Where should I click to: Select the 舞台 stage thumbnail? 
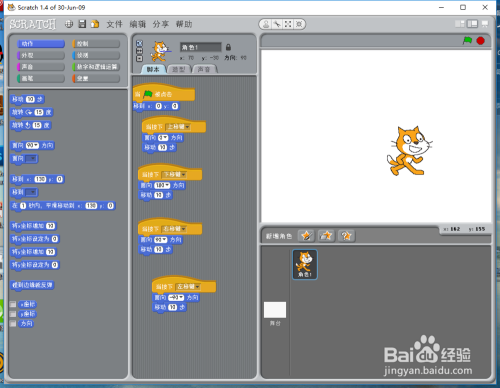pyautogui.click(x=275, y=310)
